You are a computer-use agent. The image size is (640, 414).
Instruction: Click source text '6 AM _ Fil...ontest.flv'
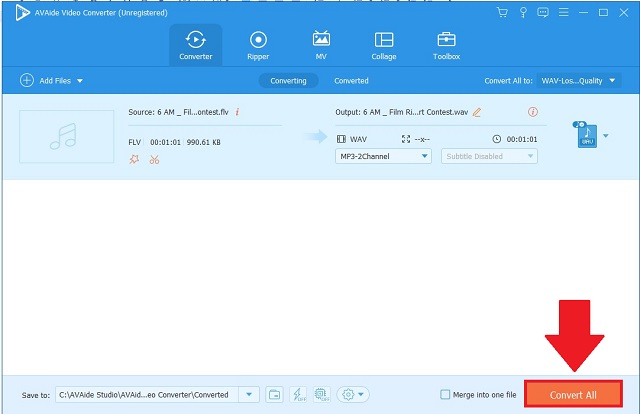pyautogui.click(x=193, y=112)
